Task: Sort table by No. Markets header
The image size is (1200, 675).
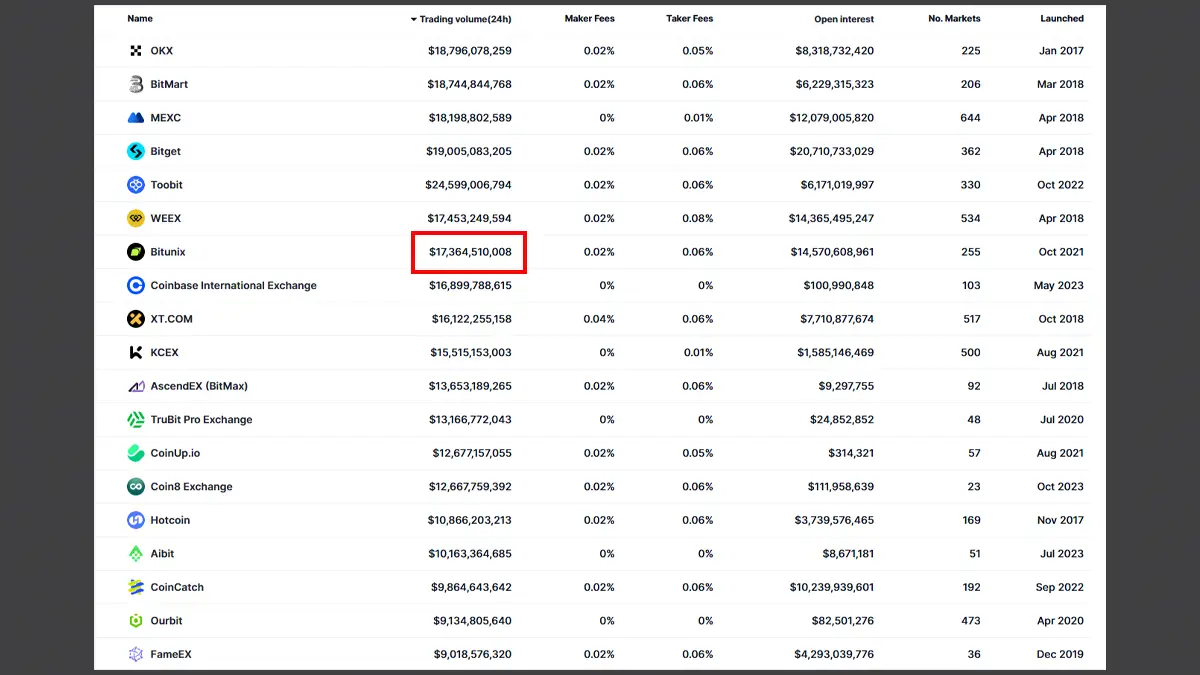Action: click(954, 19)
